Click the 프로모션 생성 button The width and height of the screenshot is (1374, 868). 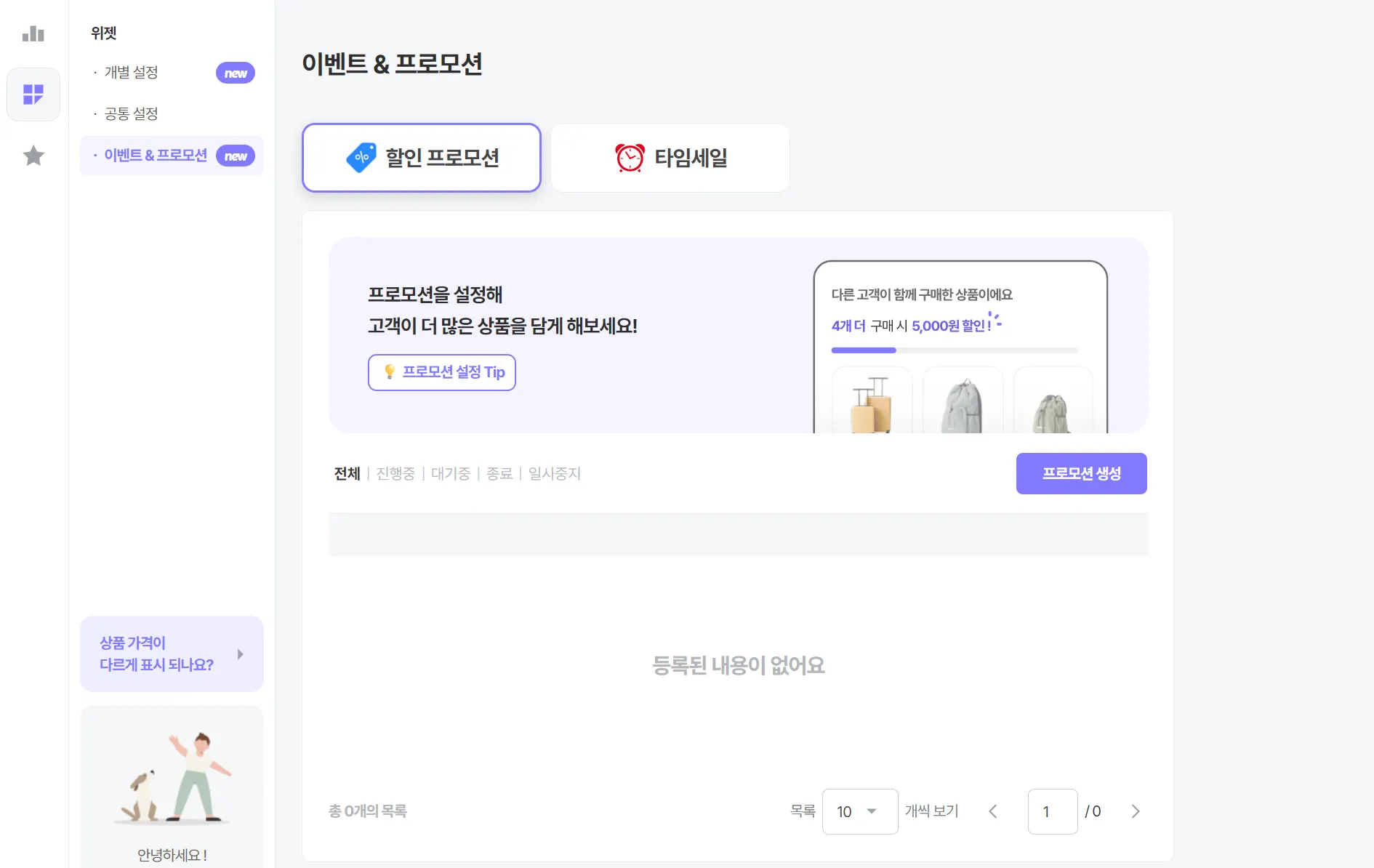click(1082, 474)
